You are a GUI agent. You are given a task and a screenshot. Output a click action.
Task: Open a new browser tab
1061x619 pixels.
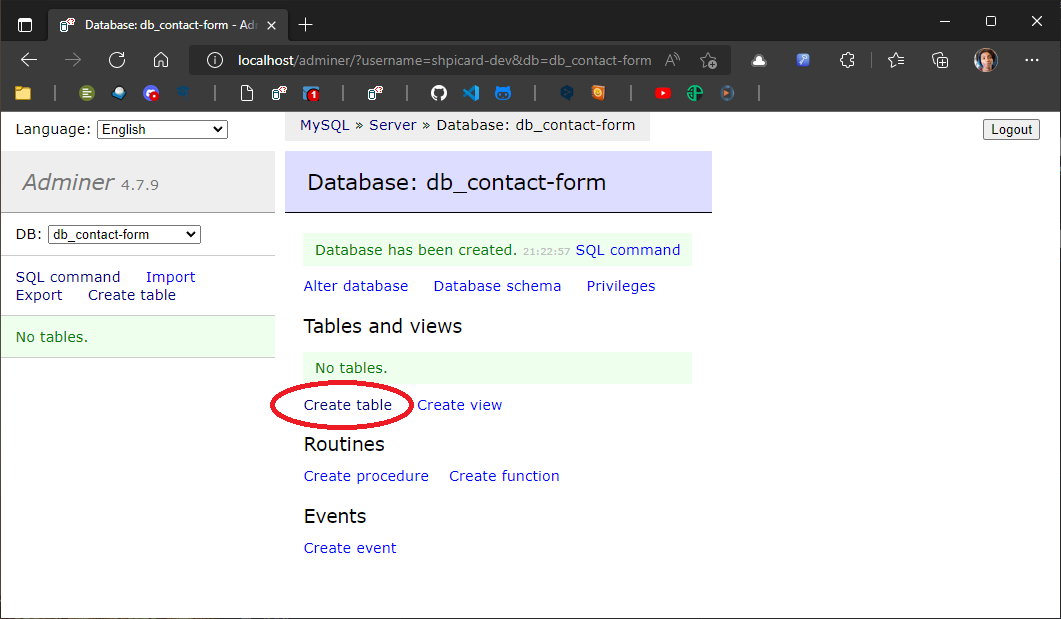[x=306, y=25]
